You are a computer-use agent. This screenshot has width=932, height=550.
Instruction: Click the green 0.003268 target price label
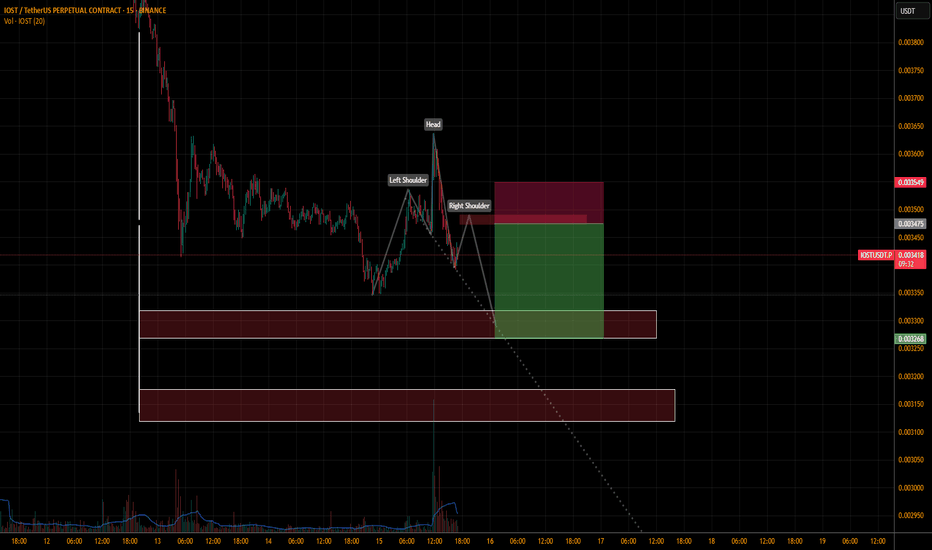(x=910, y=339)
